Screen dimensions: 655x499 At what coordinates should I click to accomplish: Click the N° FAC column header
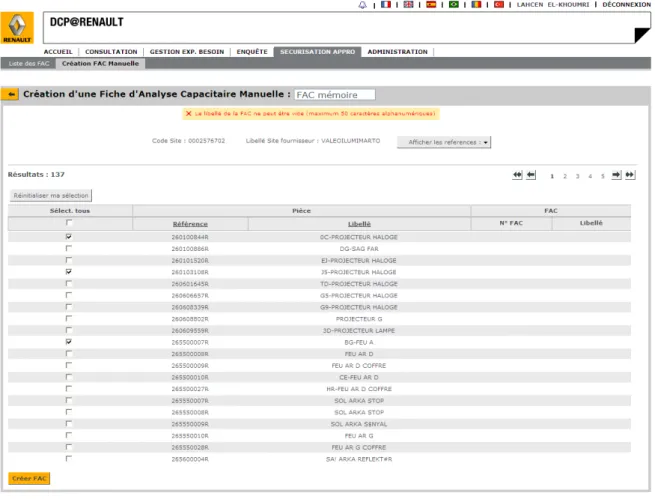(x=511, y=223)
